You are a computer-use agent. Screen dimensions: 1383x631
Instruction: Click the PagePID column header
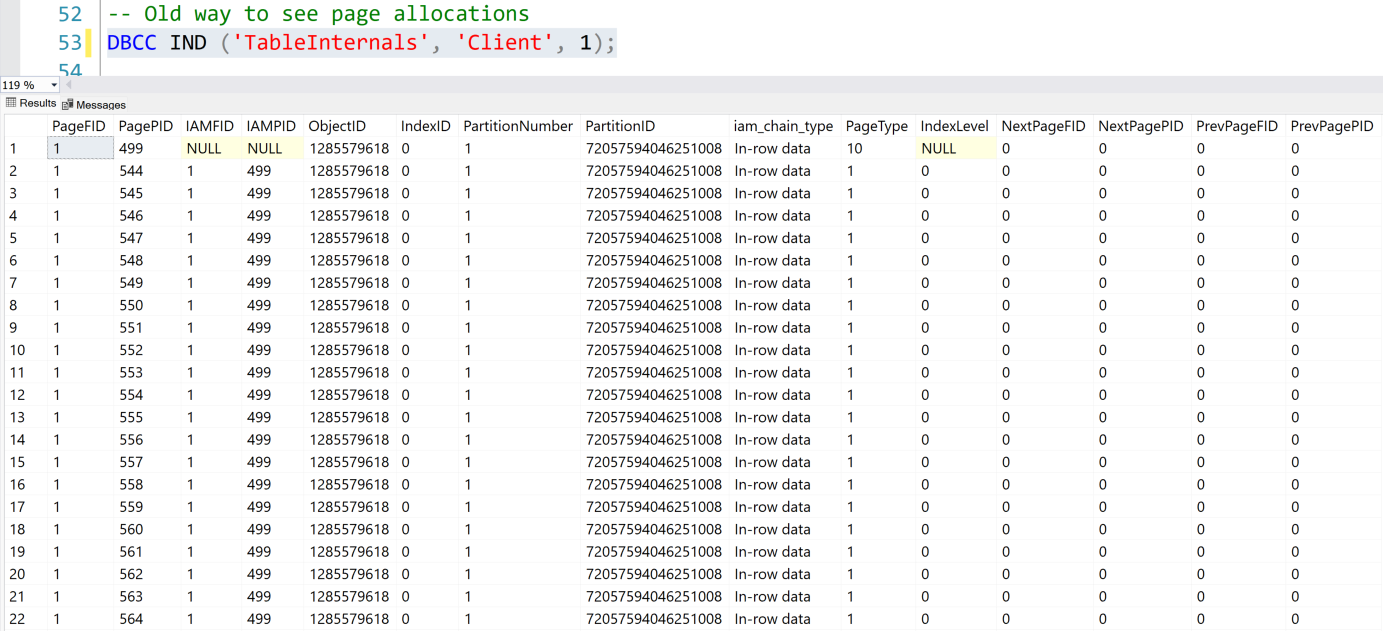pyautogui.click(x=146, y=126)
